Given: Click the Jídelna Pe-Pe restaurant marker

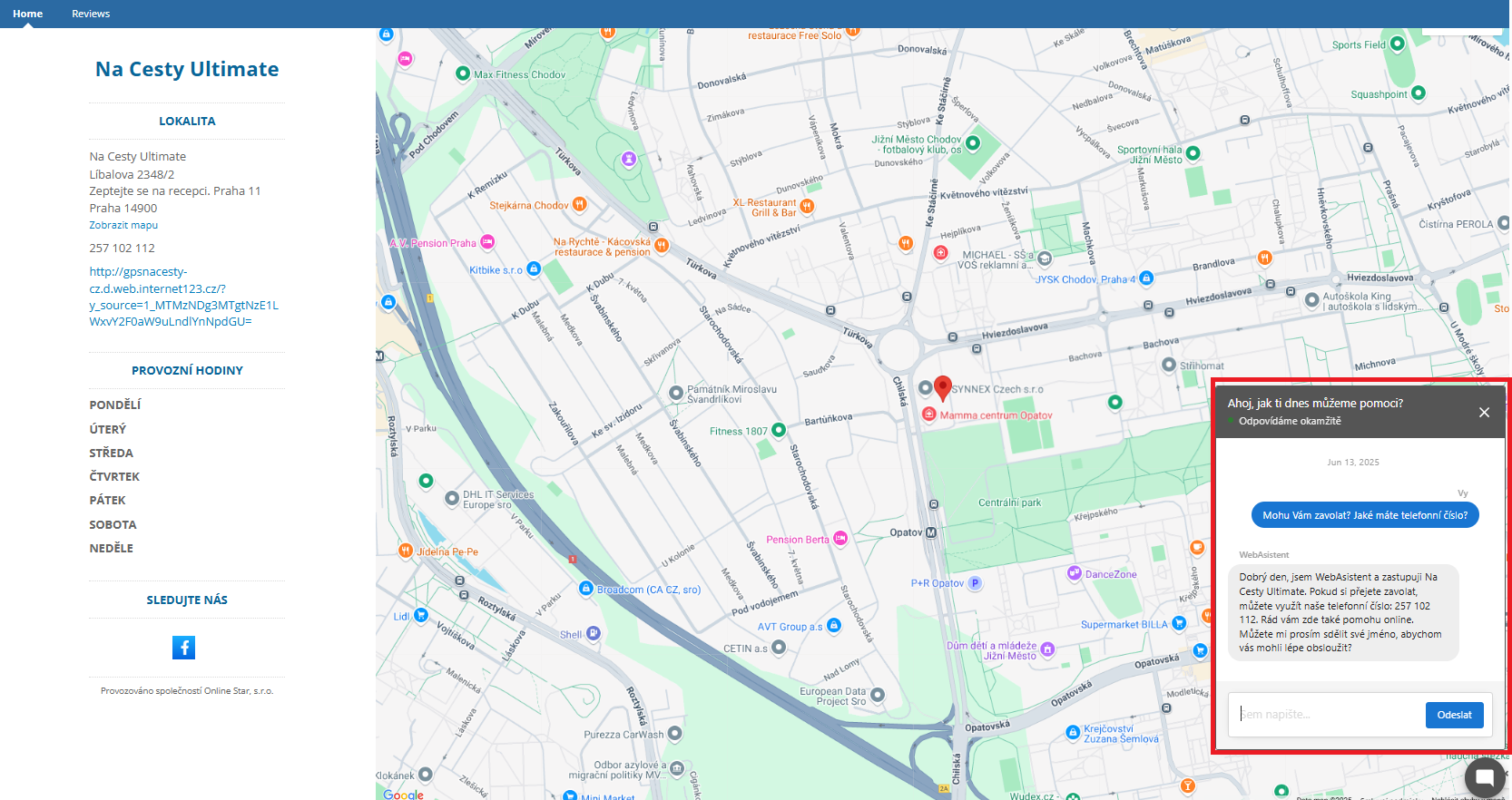Looking at the screenshot, I should [406, 551].
